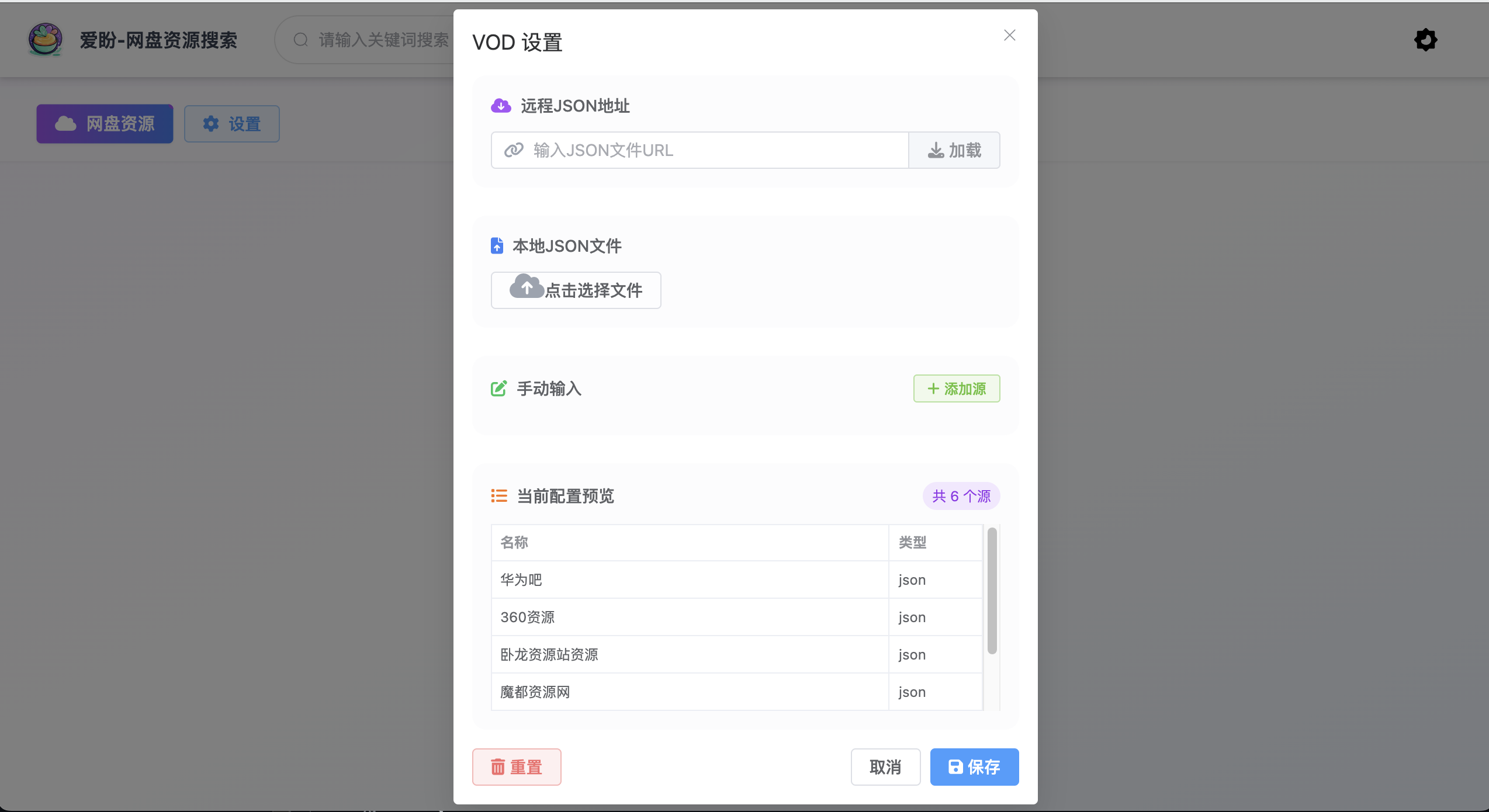
Task: Click the trash icon in 重置 button
Action: pos(498,767)
